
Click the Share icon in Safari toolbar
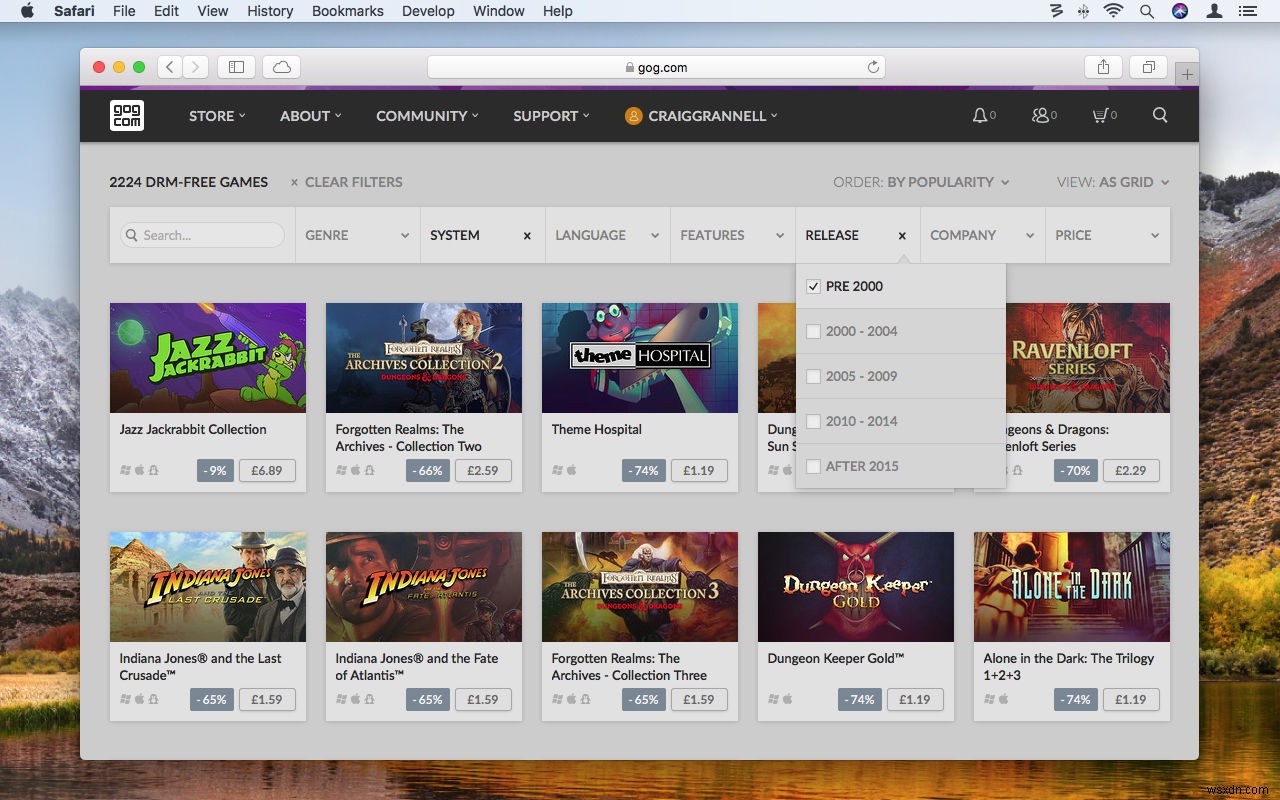pos(1103,66)
